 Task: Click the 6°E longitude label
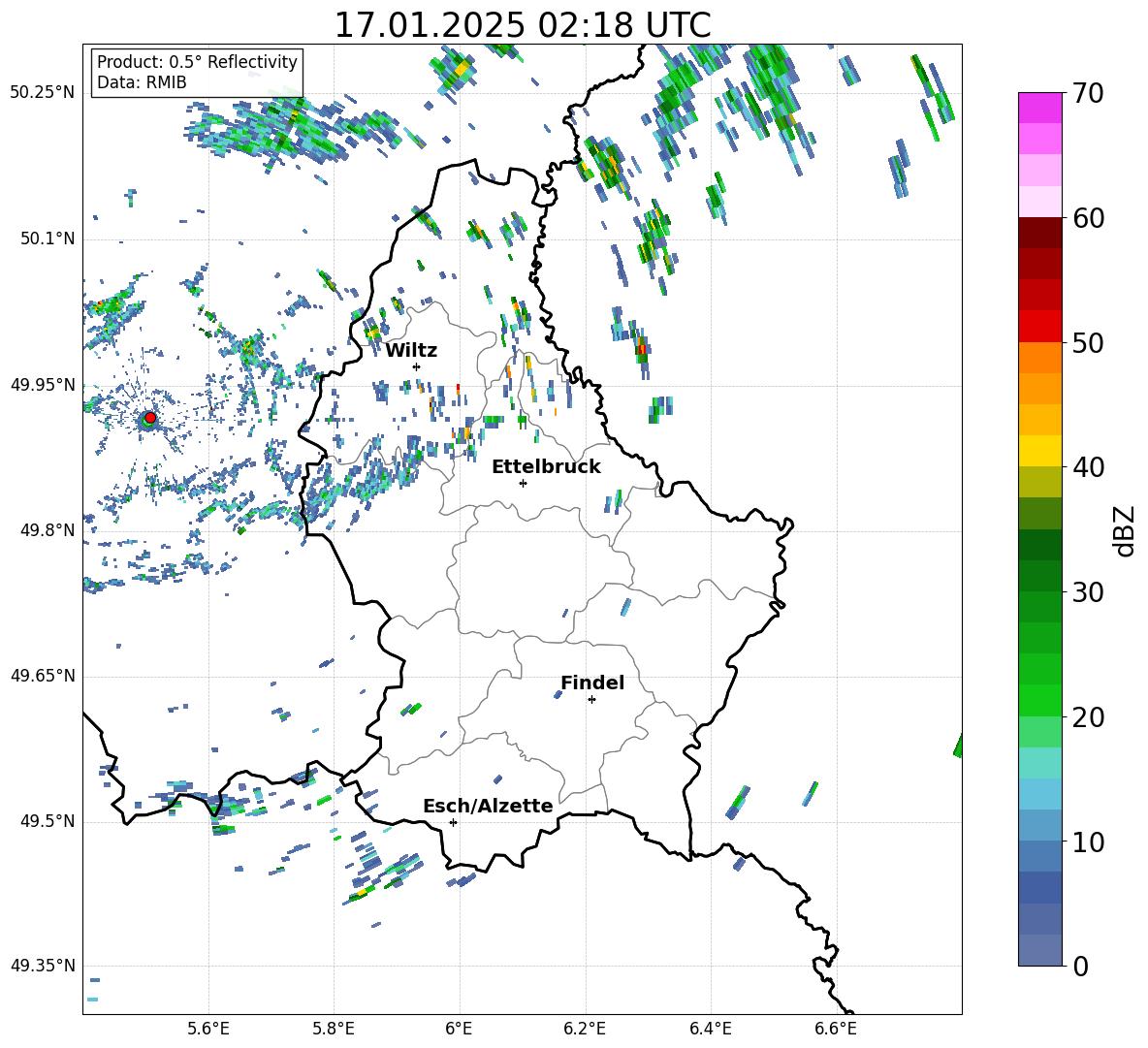coord(459,1029)
